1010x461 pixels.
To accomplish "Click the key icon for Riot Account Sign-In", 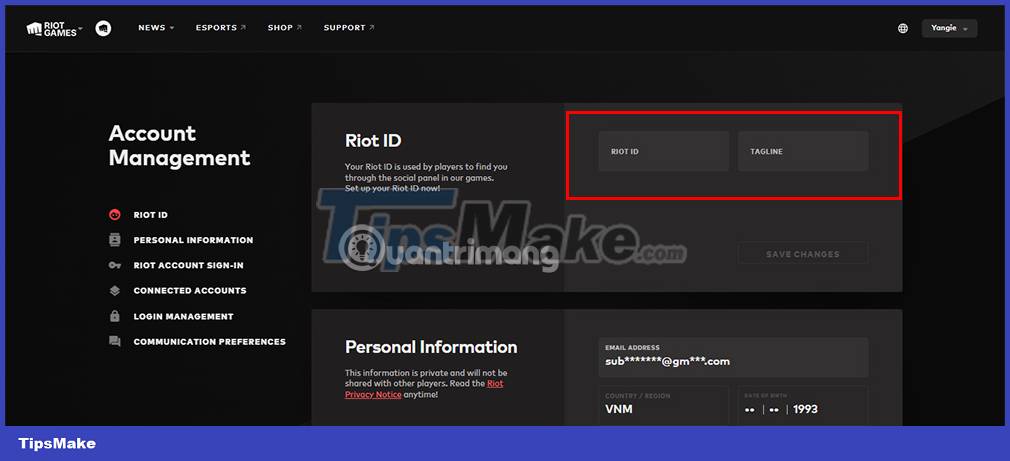I will (115, 265).
